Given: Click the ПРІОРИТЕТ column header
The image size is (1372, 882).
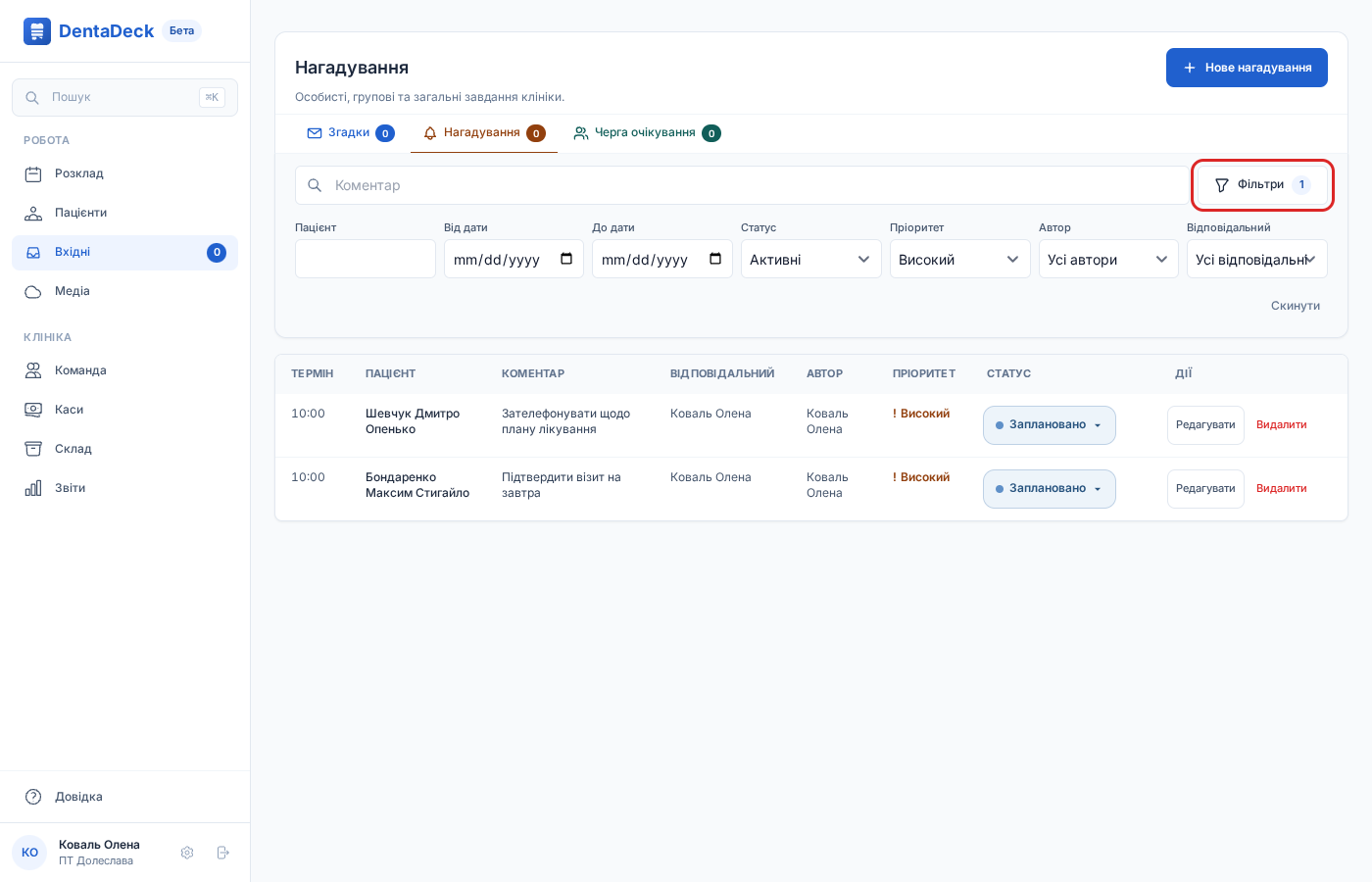Looking at the screenshot, I should click(924, 373).
